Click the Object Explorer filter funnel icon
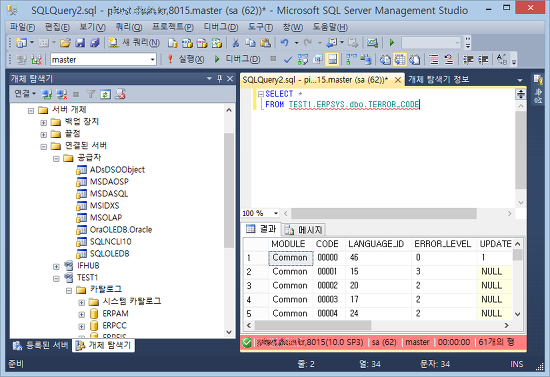550x377 pixels. pyautogui.click(x=91, y=94)
